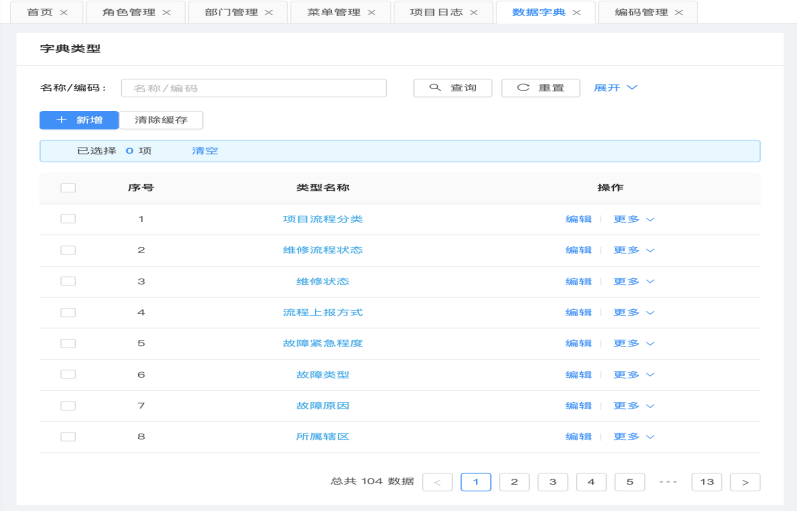Image resolution: width=797 pixels, height=511 pixels.
Task: Close the 角色管理 tab
Action: [167, 12]
